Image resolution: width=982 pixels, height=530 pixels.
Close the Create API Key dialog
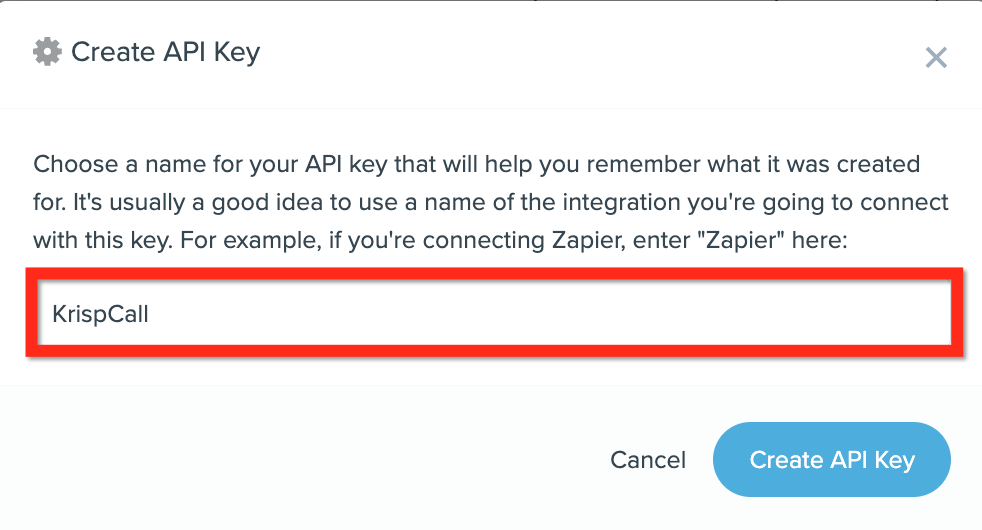[x=936, y=58]
